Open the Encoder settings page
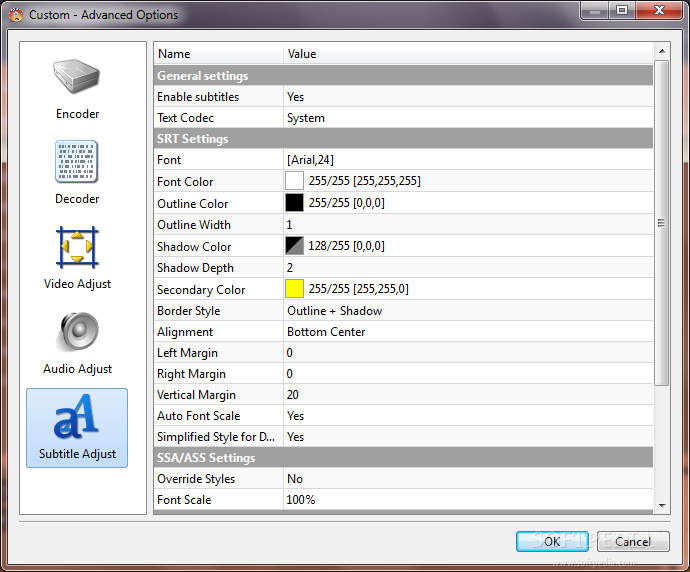Image resolution: width=690 pixels, height=572 pixels. tap(77, 89)
